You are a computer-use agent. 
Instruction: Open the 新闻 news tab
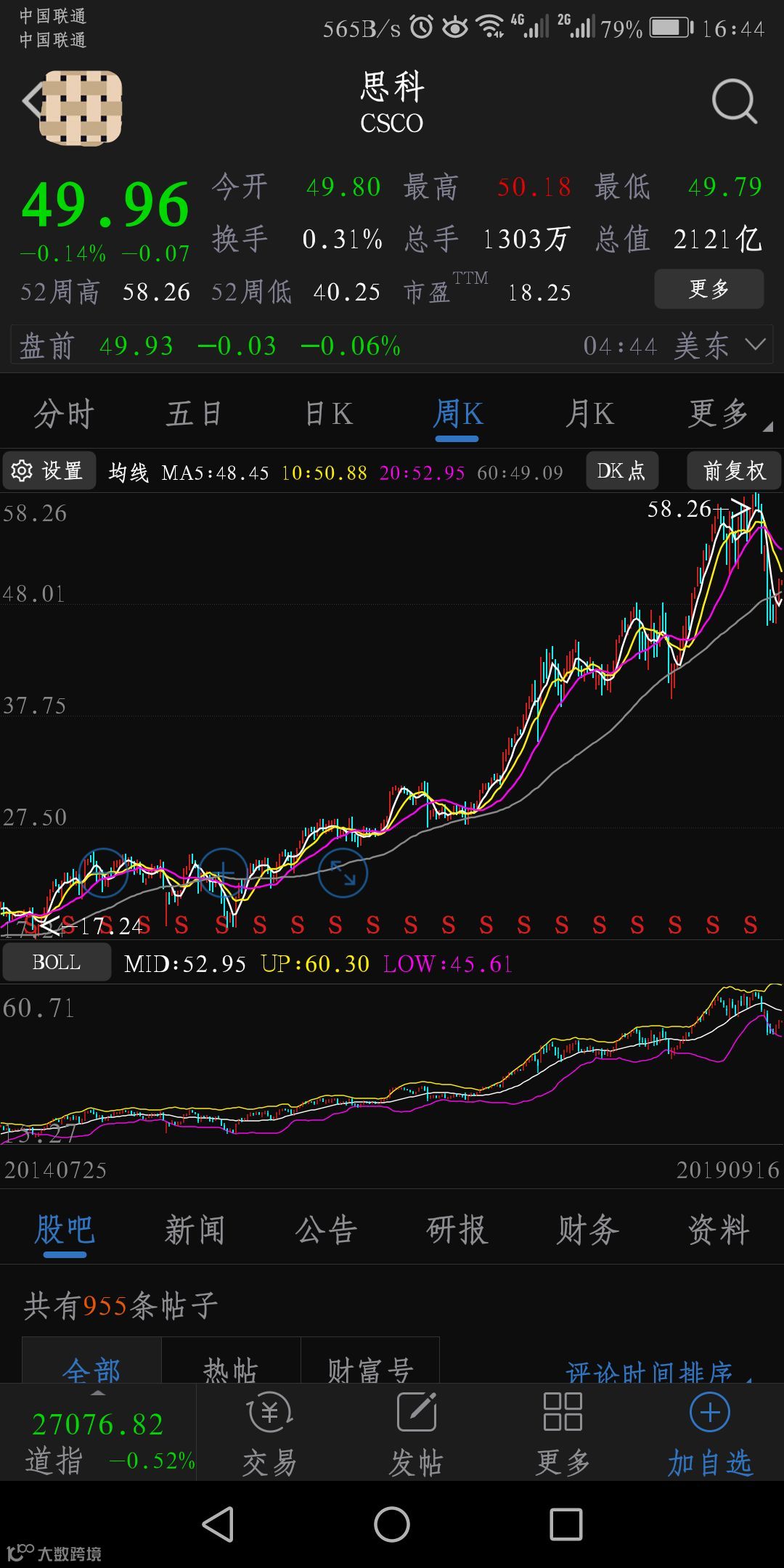coord(195,1230)
